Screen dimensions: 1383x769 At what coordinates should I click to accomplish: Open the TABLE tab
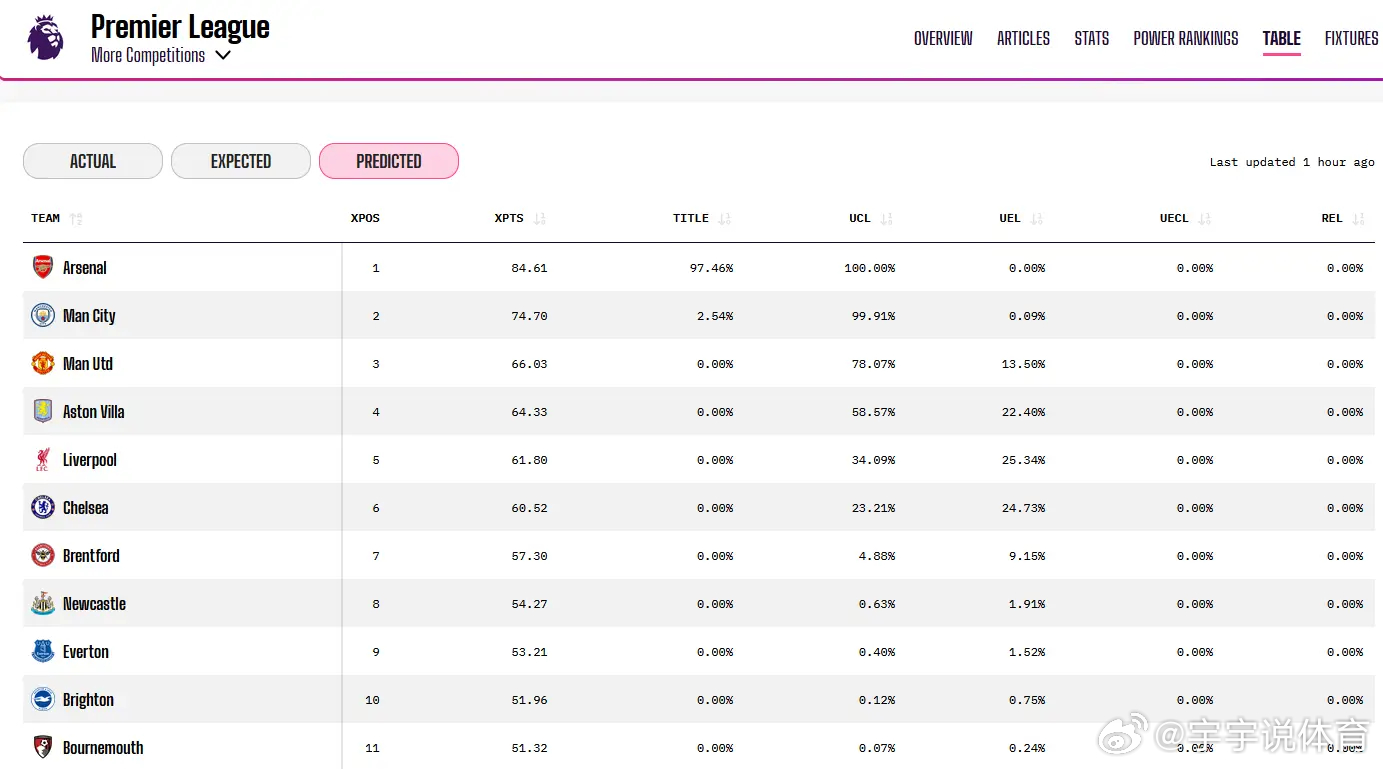point(1282,38)
